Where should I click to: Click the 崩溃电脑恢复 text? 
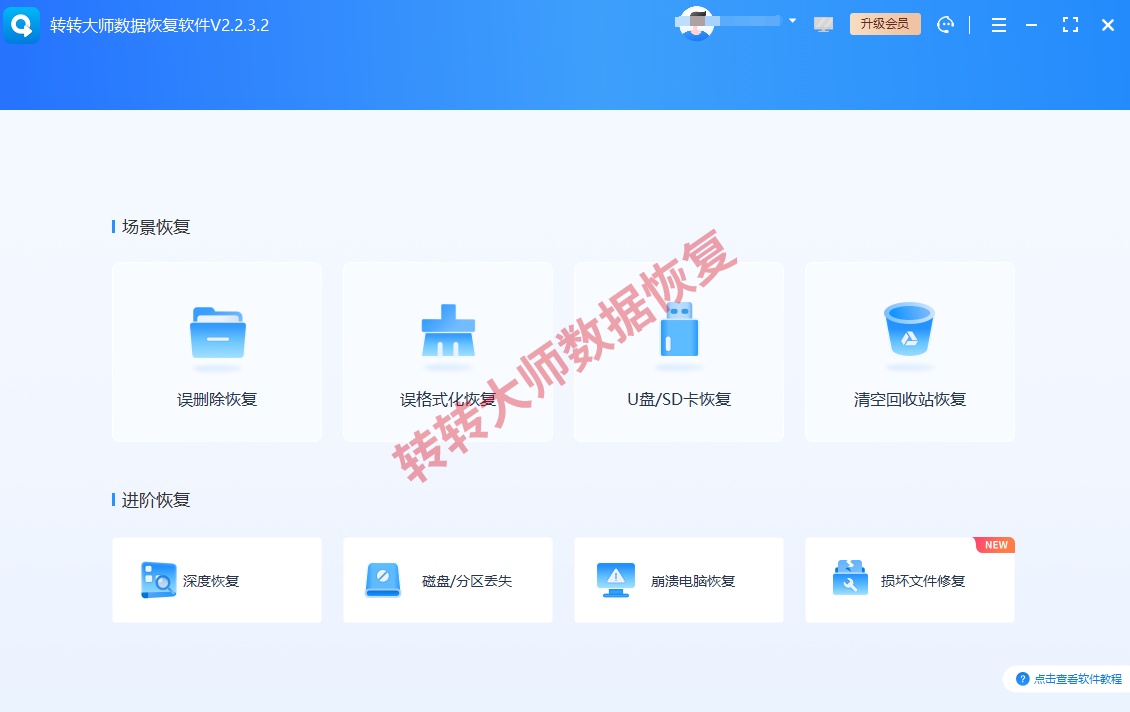[x=693, y=581]
